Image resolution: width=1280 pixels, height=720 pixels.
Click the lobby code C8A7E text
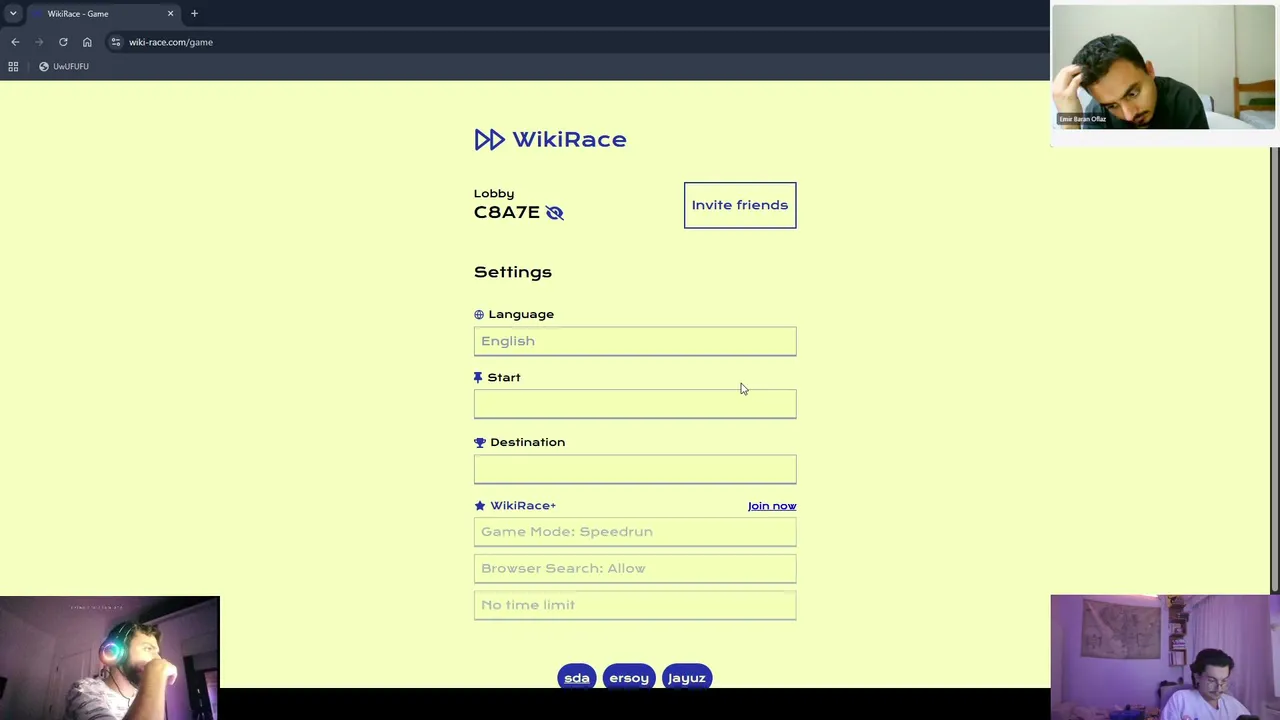507,212
